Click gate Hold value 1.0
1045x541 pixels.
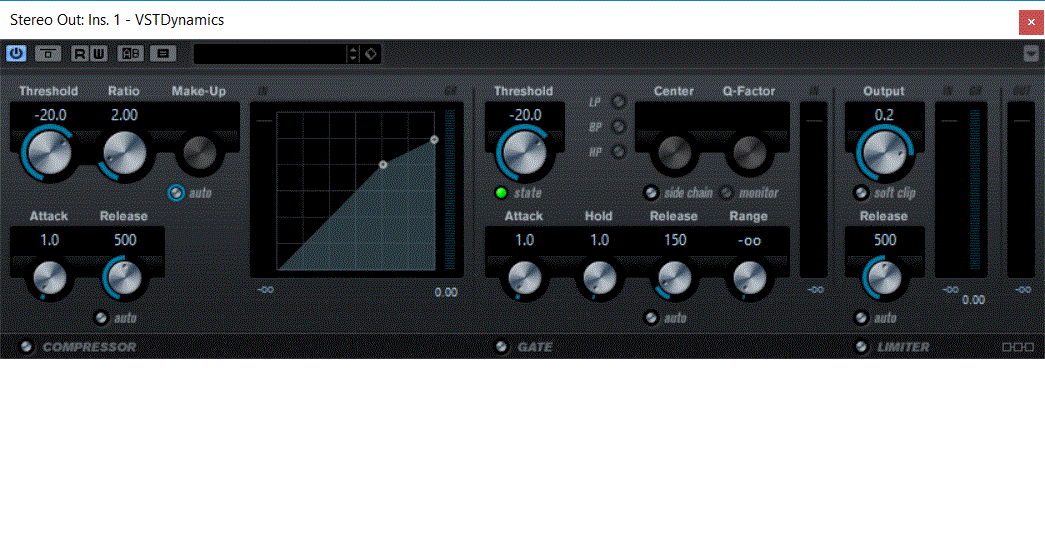coord(599,241)
